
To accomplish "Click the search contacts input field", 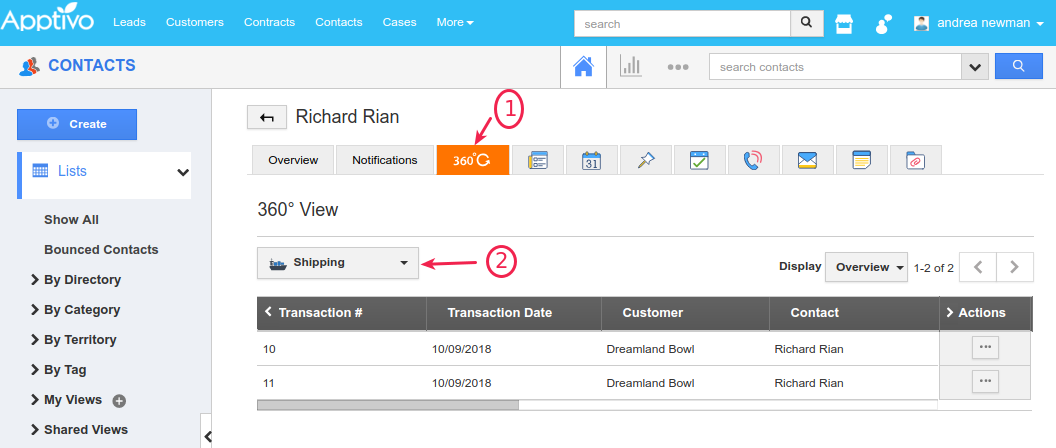I will pos(835,67).
